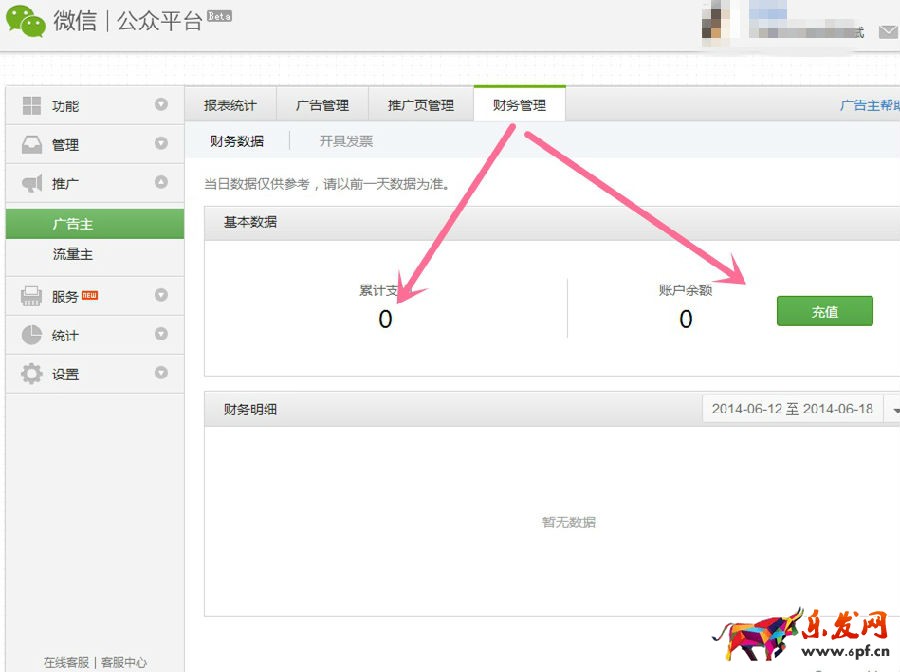Collapse the 推广 section arrow
Image resolution: width=900 pixels, height=672 pixels.
point(161,183)
